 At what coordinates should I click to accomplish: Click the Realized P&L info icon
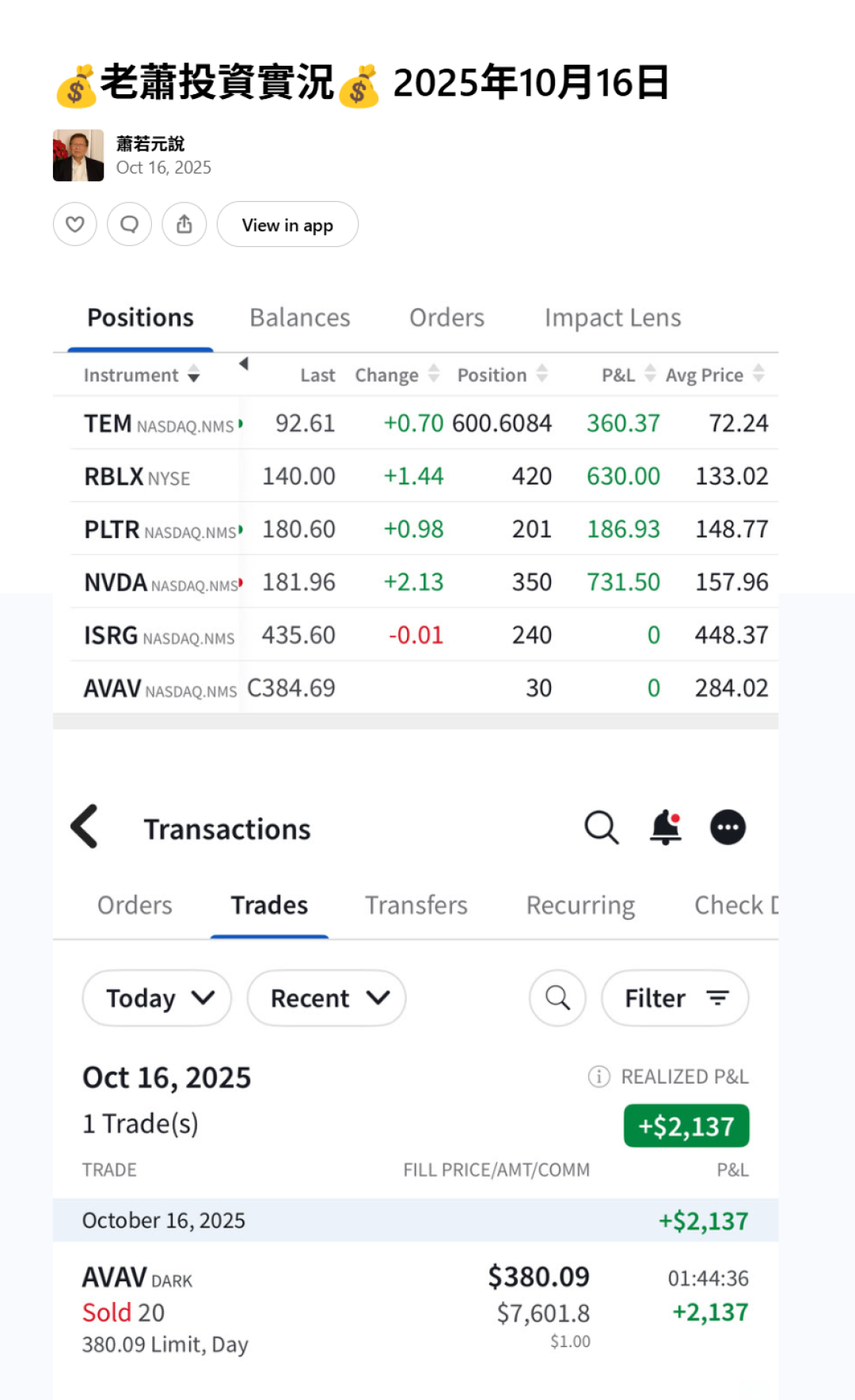[x=598, y=1076]
